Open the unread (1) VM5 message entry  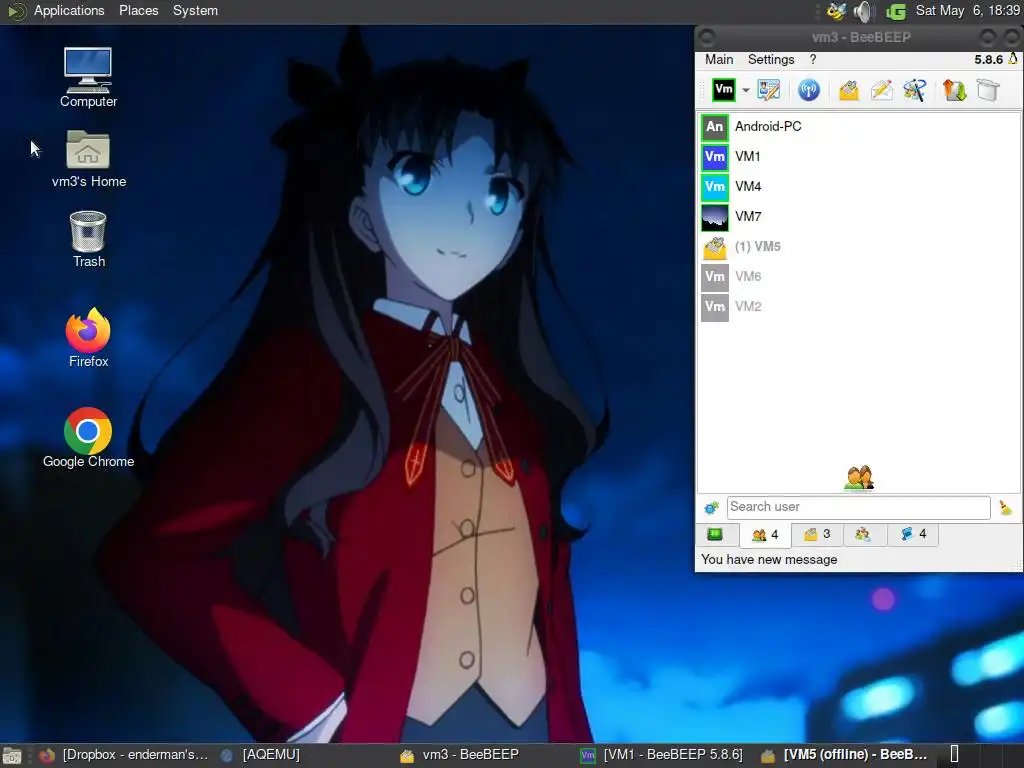tap(858, 247)
